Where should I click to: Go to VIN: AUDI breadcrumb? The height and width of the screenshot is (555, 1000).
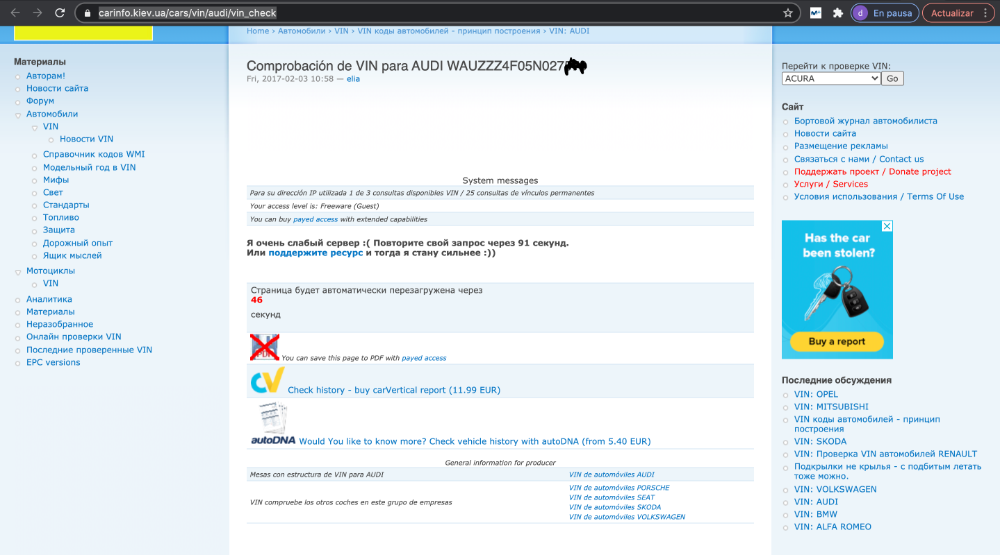click(569, 31)
